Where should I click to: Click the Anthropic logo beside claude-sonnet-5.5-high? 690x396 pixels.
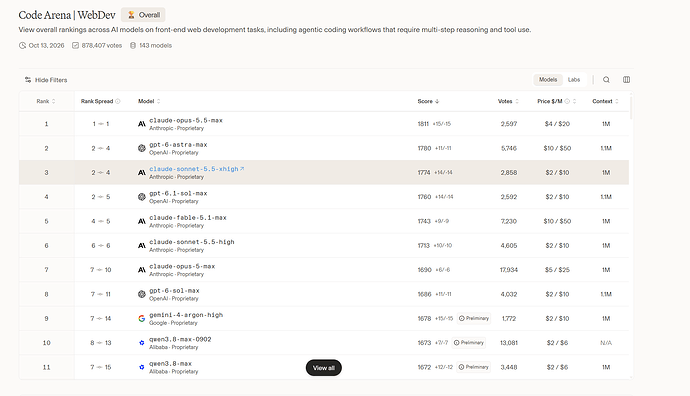click(x=142, y=246)
